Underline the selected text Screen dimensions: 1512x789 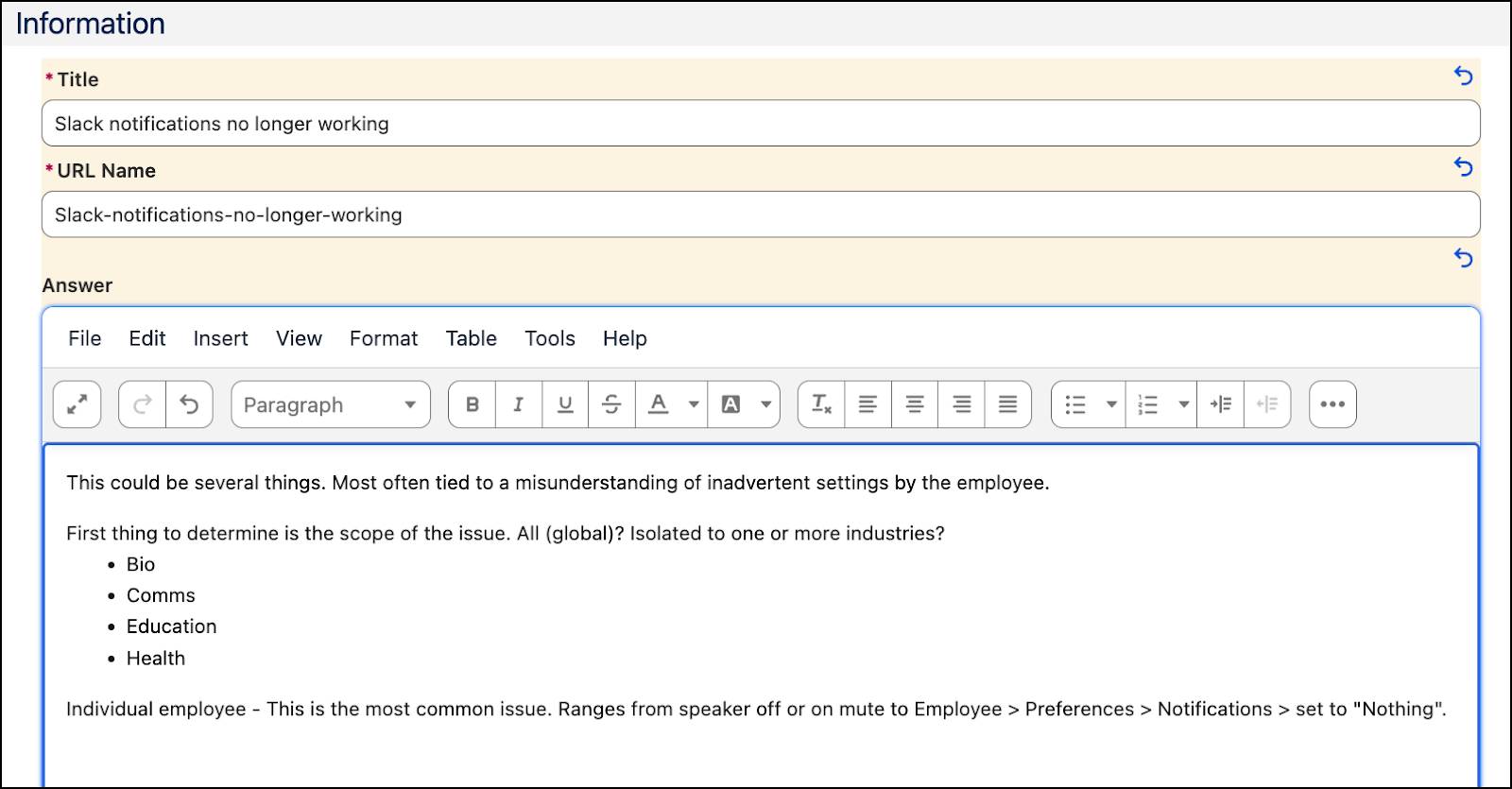click(565, 404)
